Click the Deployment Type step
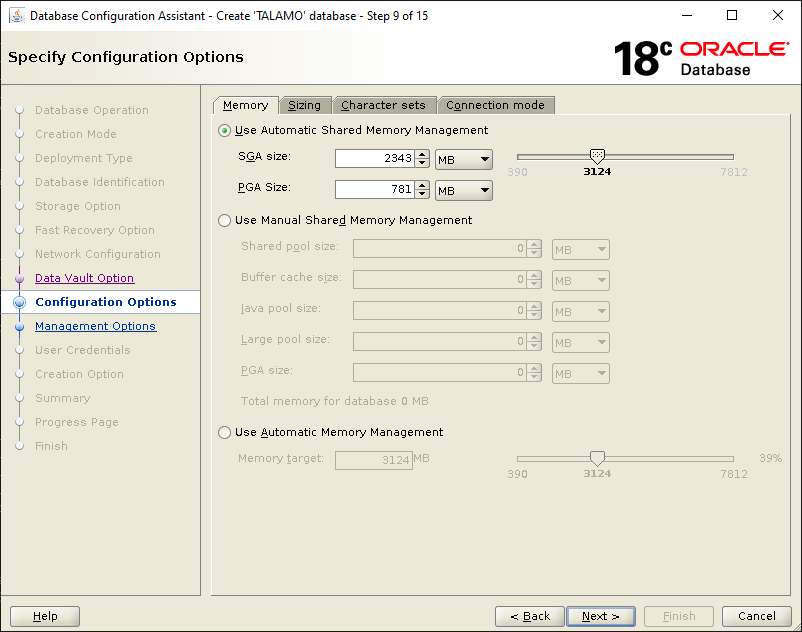The height and width of the screenshot is (632, 802). [84, 159]
